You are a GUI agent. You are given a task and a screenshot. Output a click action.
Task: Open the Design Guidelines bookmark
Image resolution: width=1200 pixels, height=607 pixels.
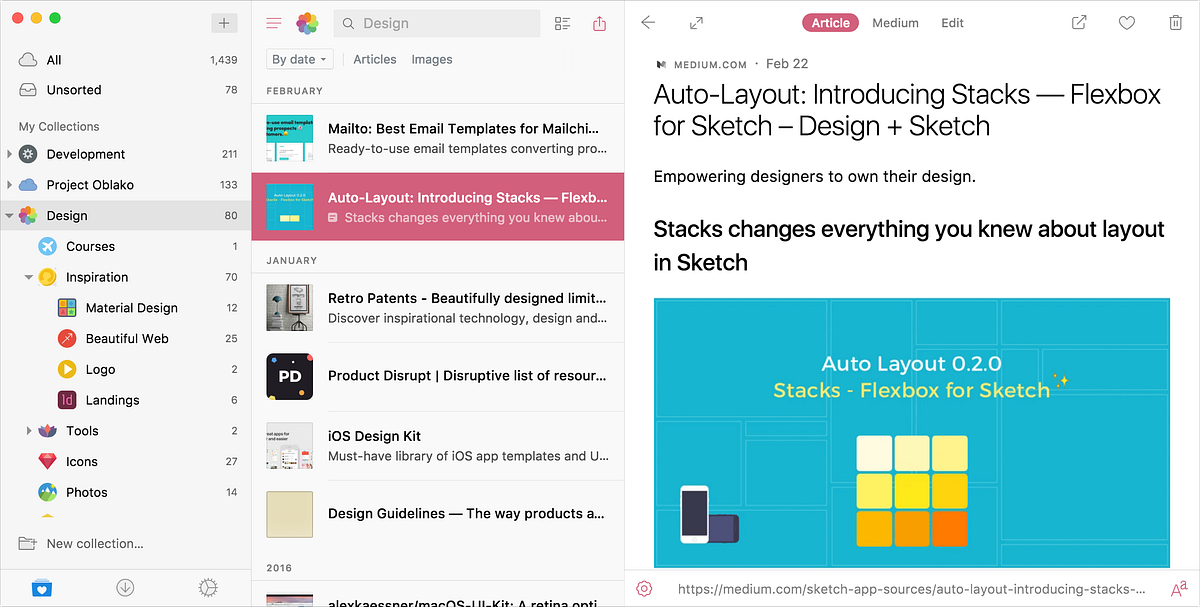tap(438, 514)
